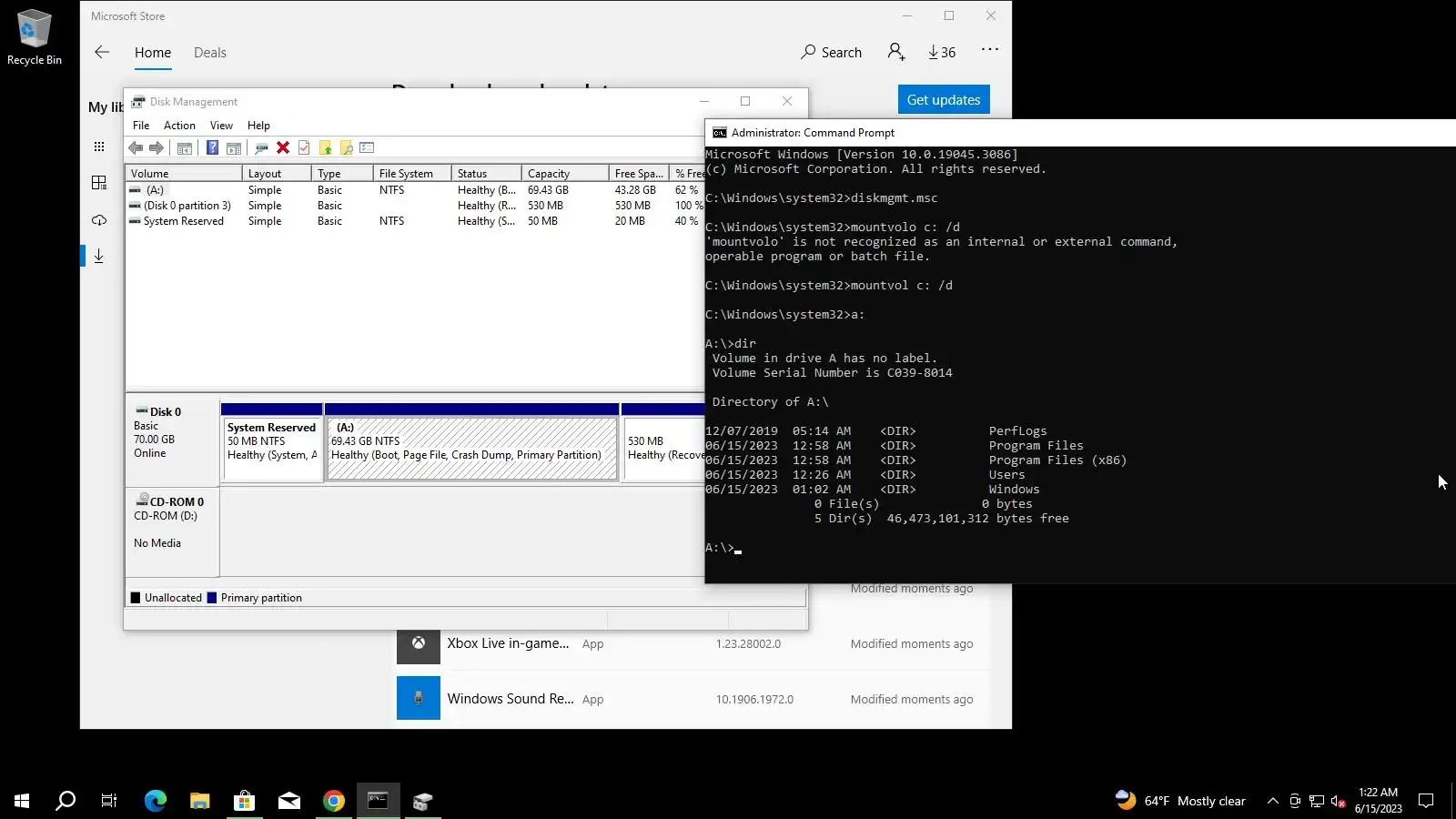Open the Store's 36 downloads indicator
Image resolution: width=1456 pixels, height=819 pixels.
942,53
